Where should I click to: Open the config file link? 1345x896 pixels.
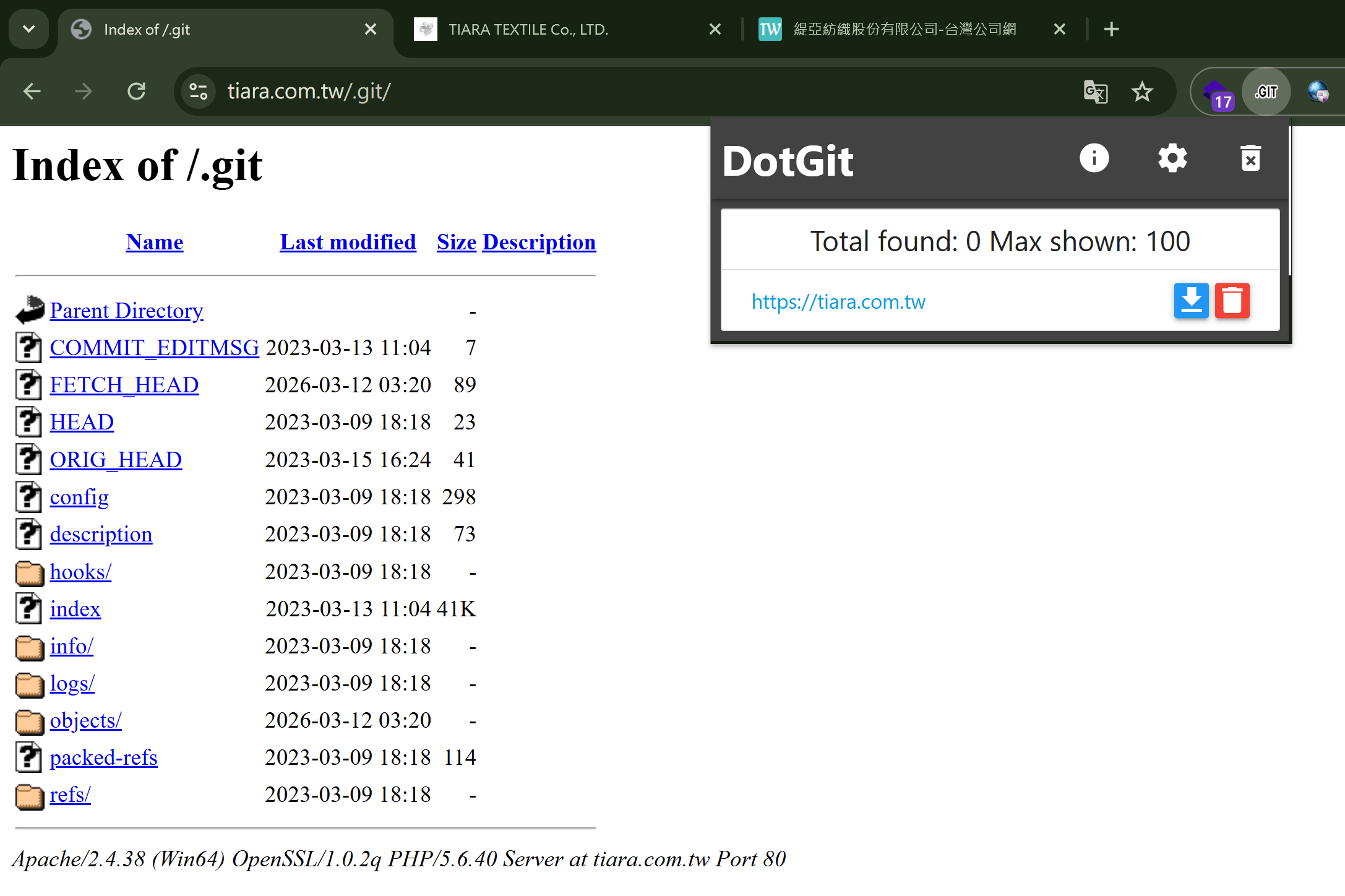pos(79,498)
